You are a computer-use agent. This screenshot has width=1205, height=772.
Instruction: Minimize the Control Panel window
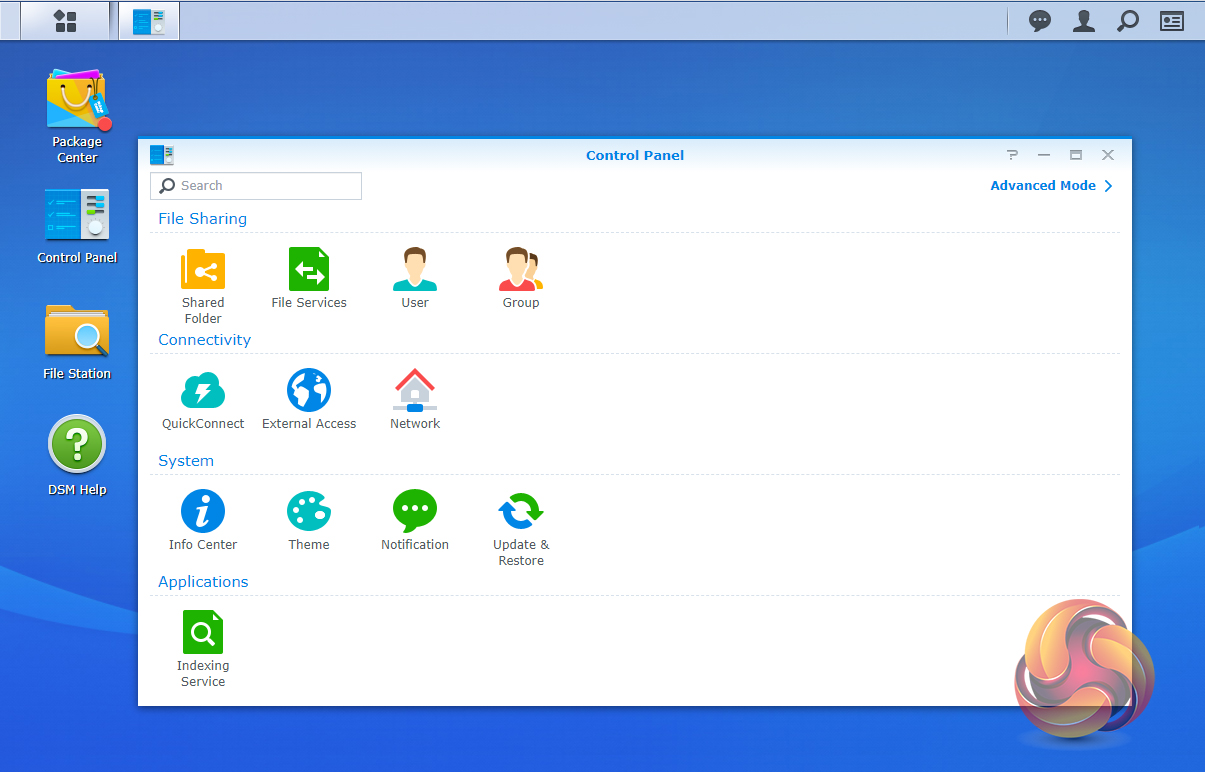click(1044, 155)
